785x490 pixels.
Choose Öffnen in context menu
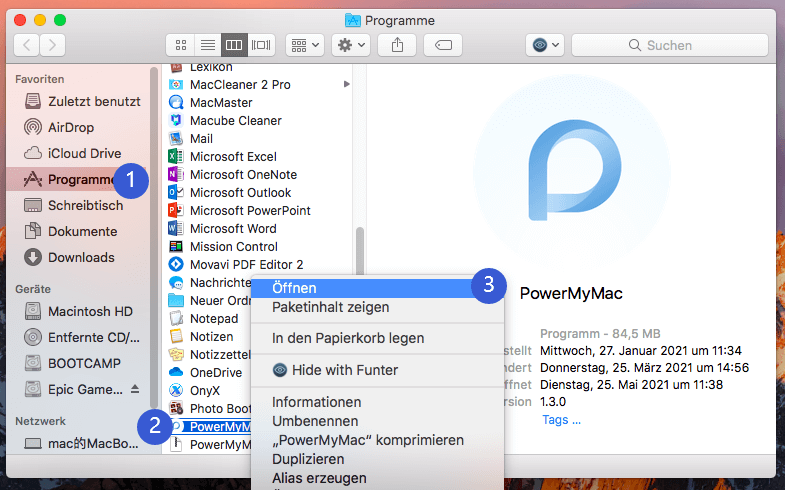[x=376, y=288]
